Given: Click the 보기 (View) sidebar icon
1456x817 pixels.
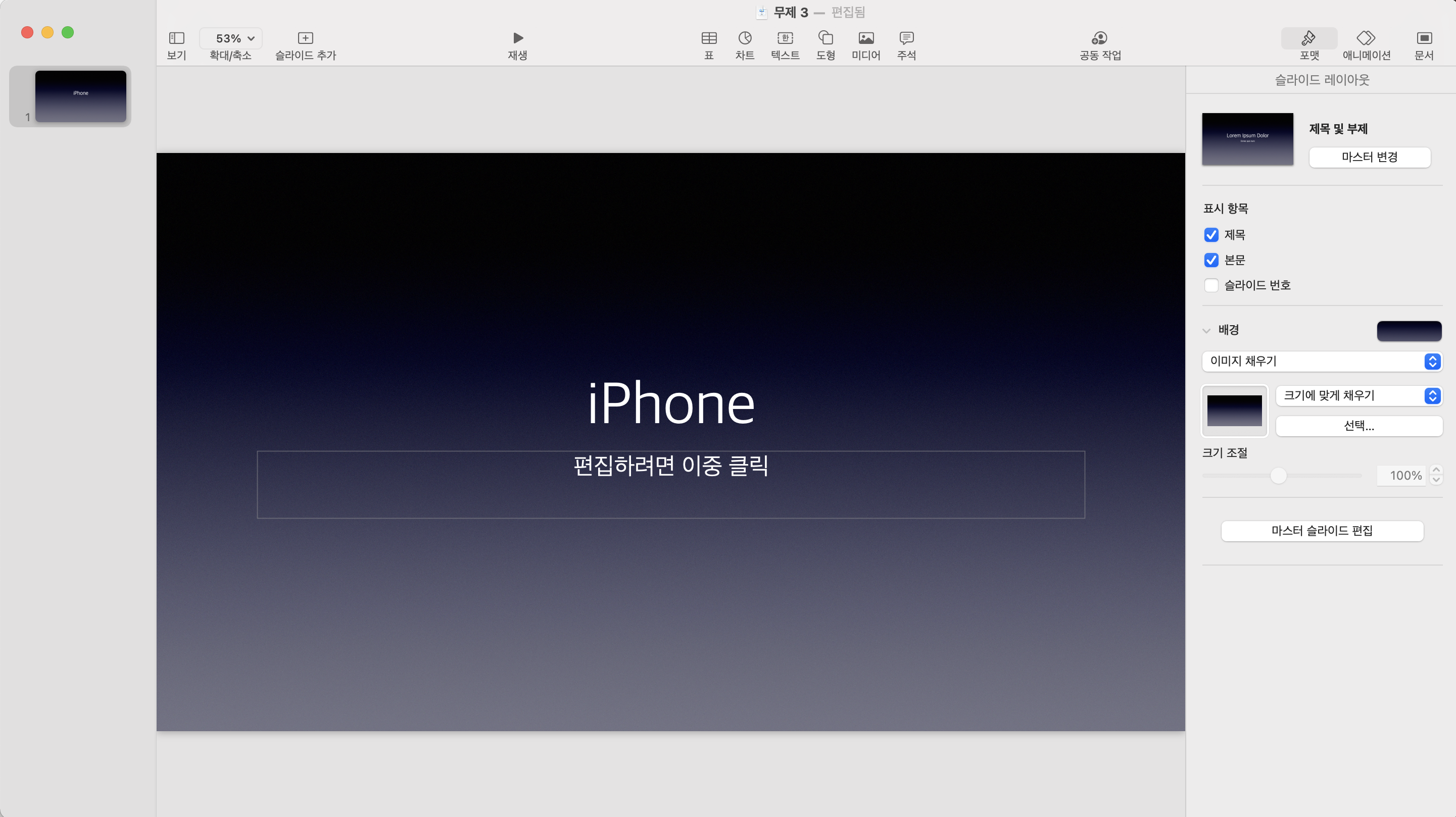Looking at the screenshot, I should 176,38.
